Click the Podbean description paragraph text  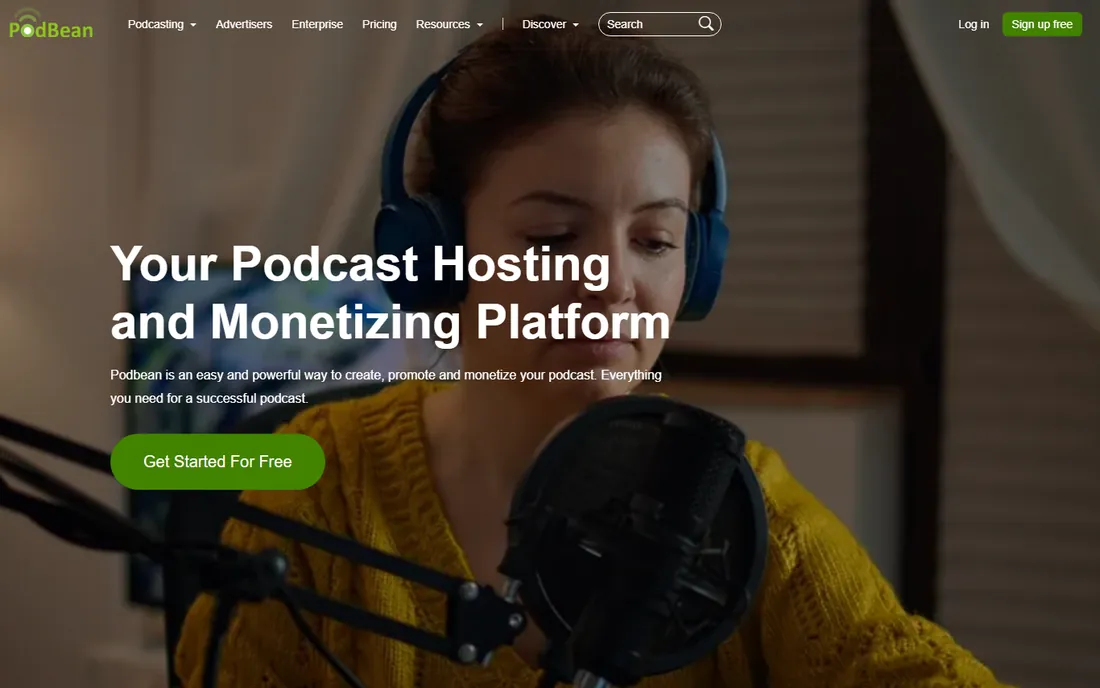[x=386, y=386]
